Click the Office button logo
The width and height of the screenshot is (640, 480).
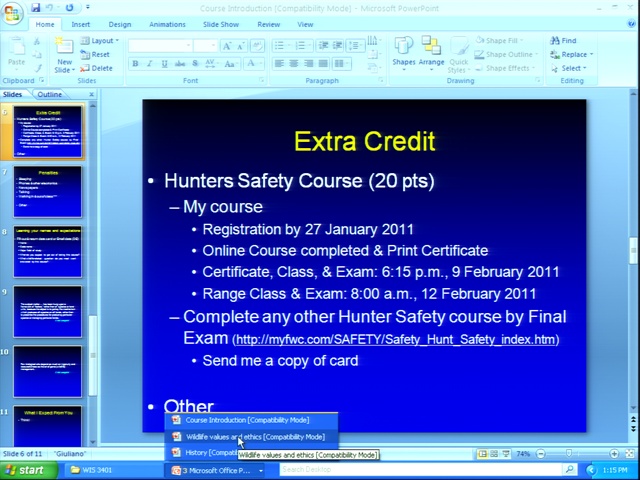point(12,13)
